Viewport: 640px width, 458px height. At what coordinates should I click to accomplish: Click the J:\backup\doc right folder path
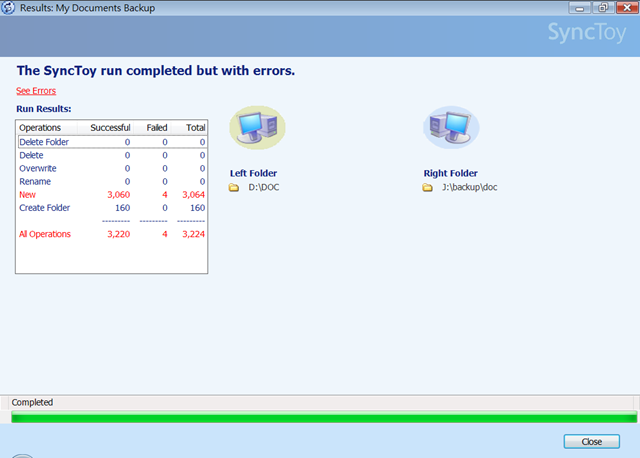[x=469, y=187]
